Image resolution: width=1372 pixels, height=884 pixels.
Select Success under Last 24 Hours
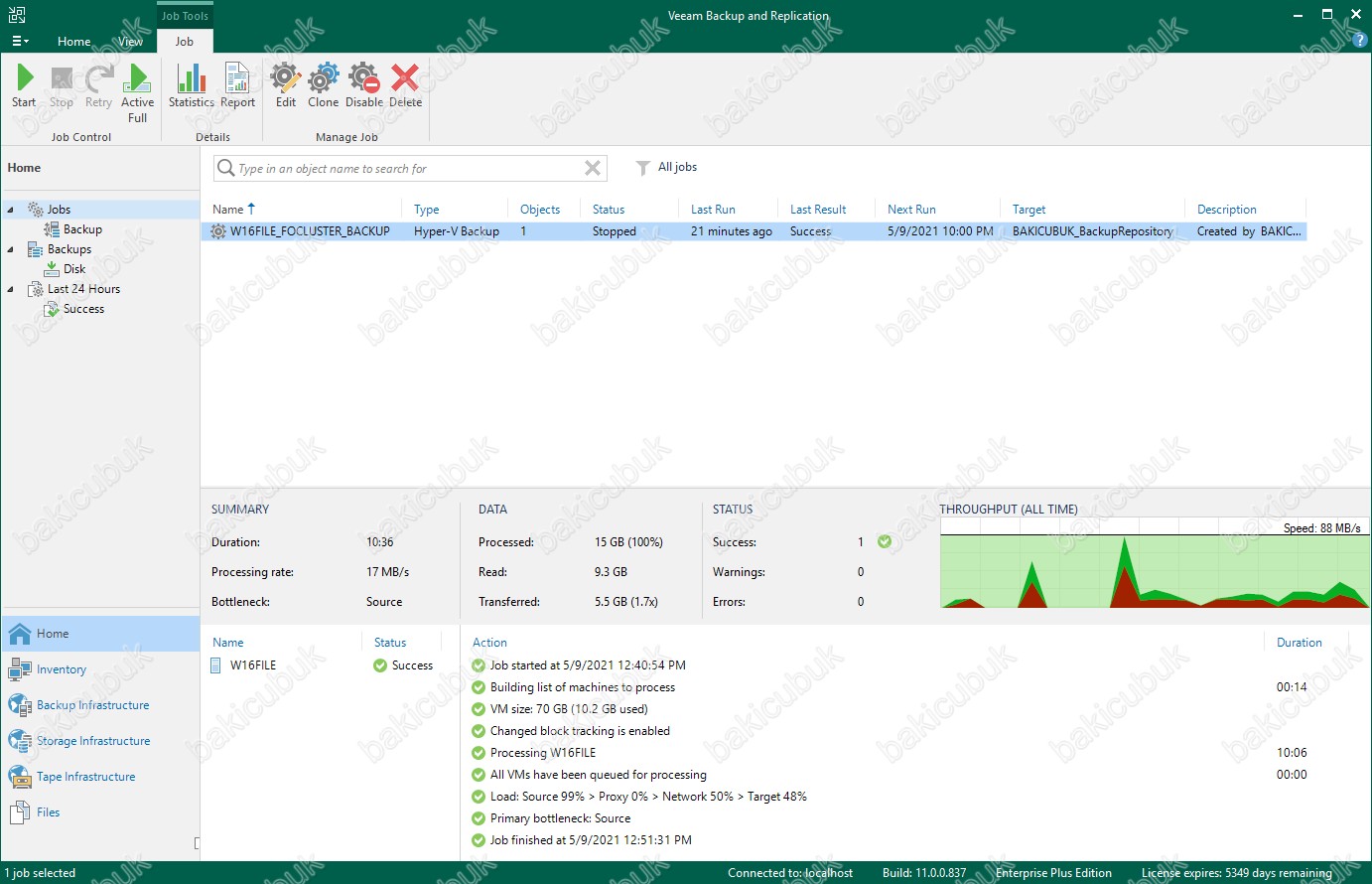coord(83,309)
